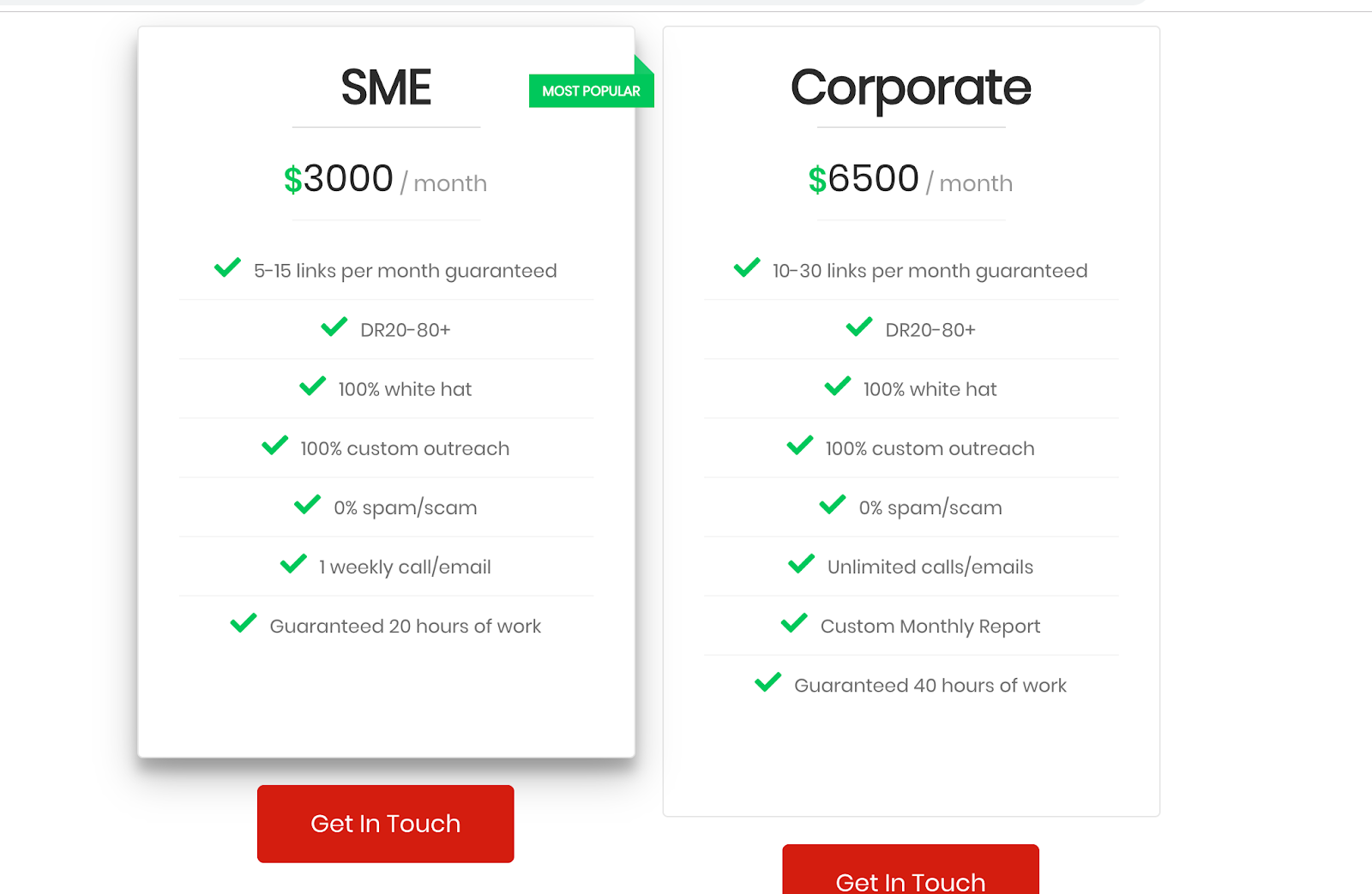Screen dimensions: 1372x894
Task: Click checkmark next to Unlimited calls/emails
Action: 801,564
